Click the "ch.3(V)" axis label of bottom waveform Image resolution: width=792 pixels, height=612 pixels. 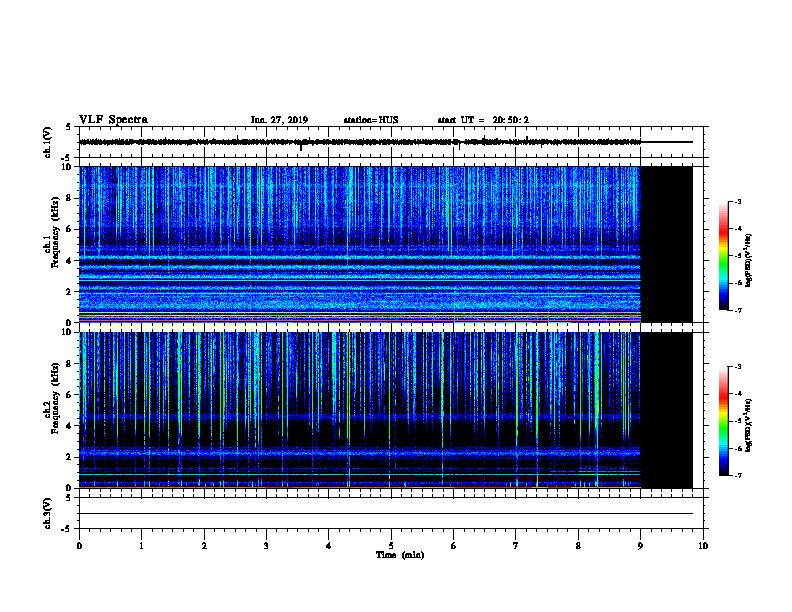[x=47, y=513]
